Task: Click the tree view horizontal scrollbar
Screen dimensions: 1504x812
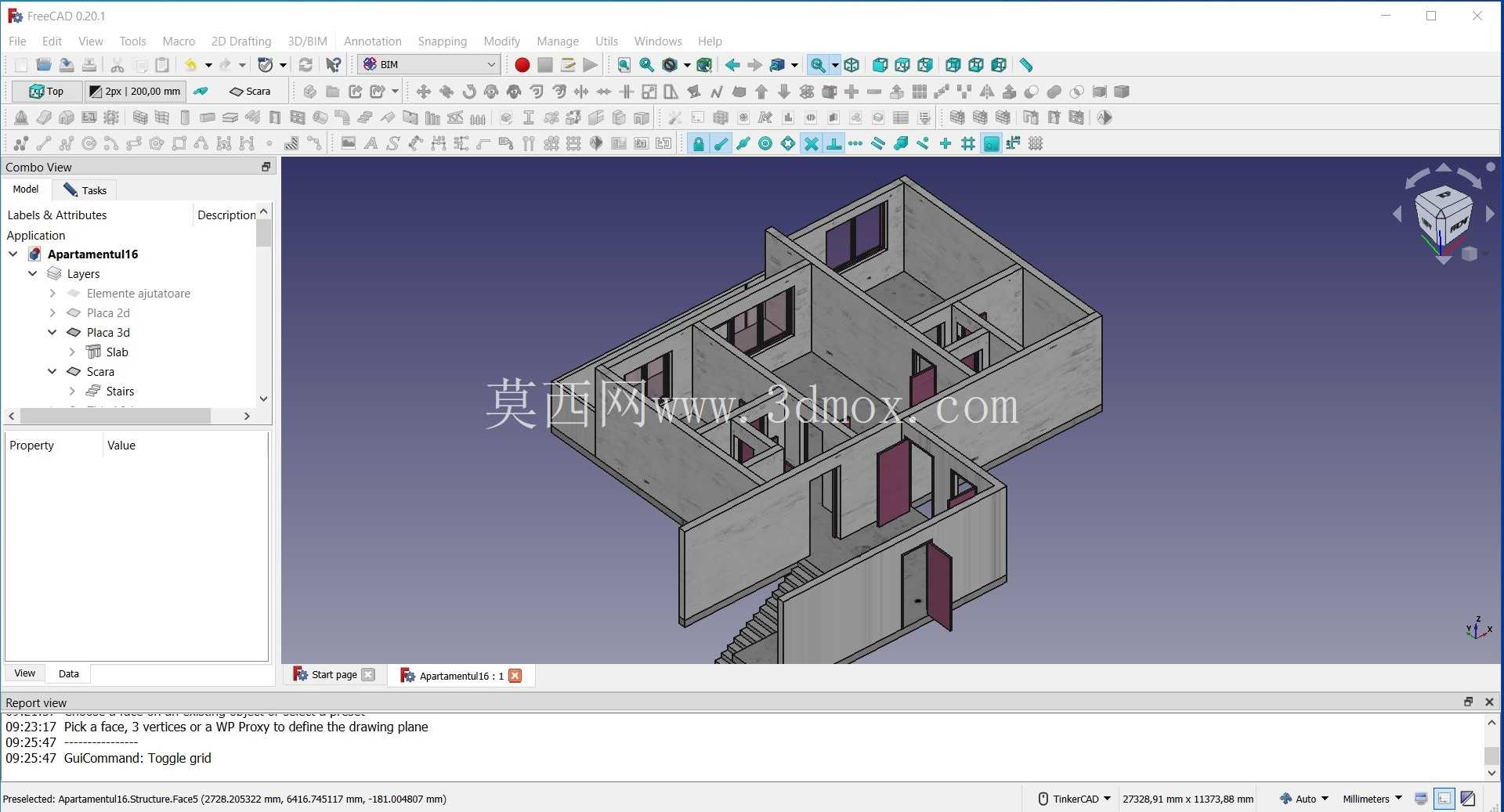Action: (115, 416)
